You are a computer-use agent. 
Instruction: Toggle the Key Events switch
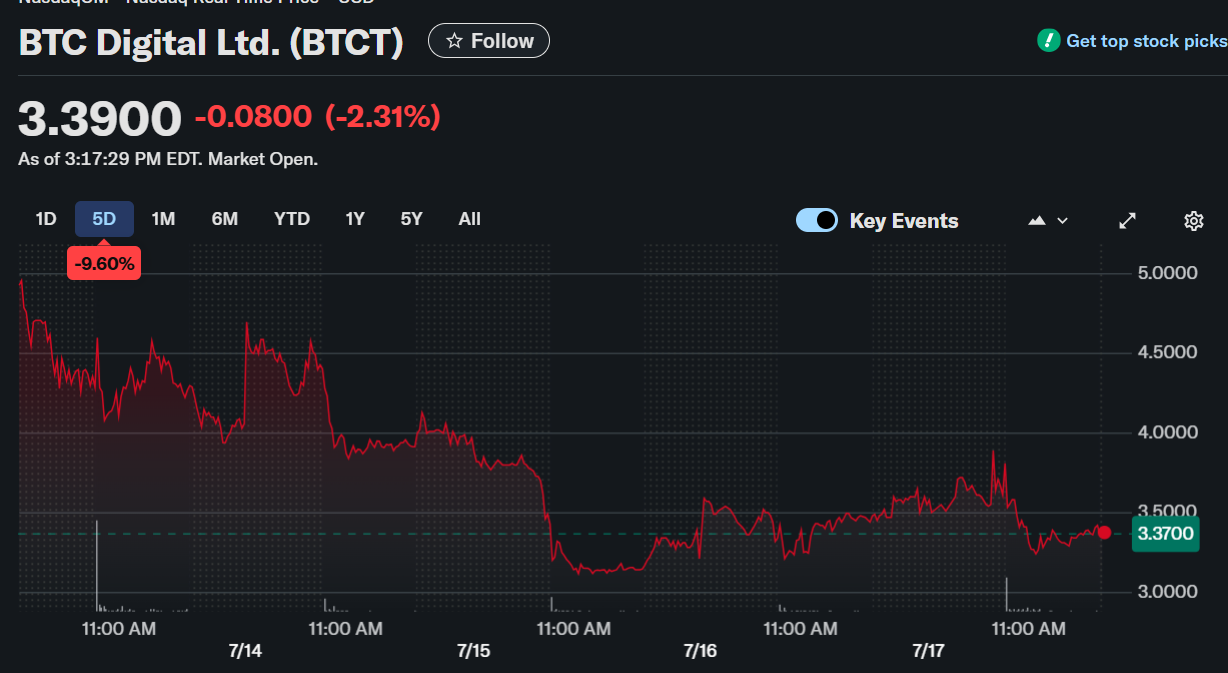click(x=817, y=220)
